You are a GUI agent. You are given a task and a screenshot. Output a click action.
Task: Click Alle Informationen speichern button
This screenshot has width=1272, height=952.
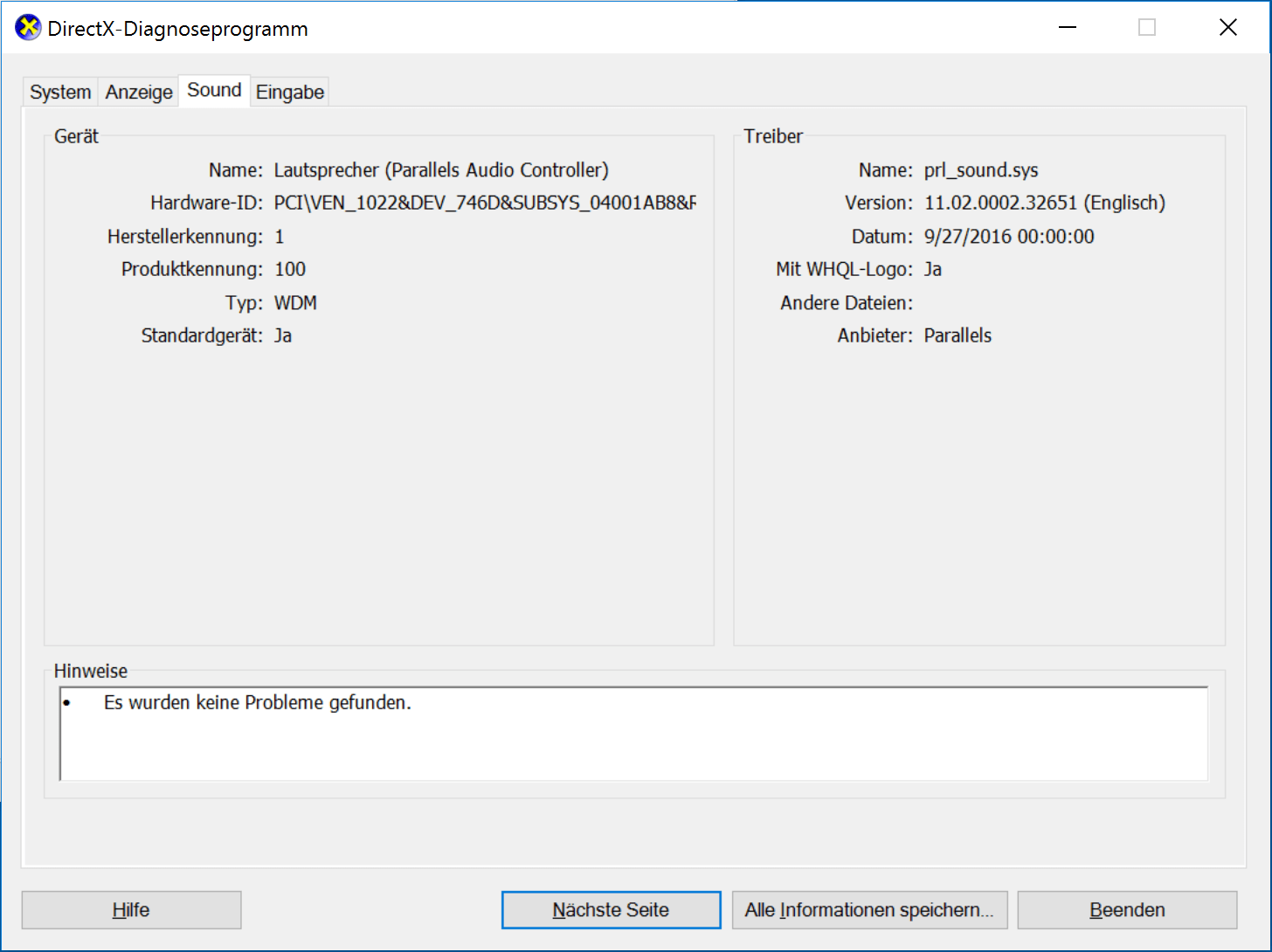point(869,910)
